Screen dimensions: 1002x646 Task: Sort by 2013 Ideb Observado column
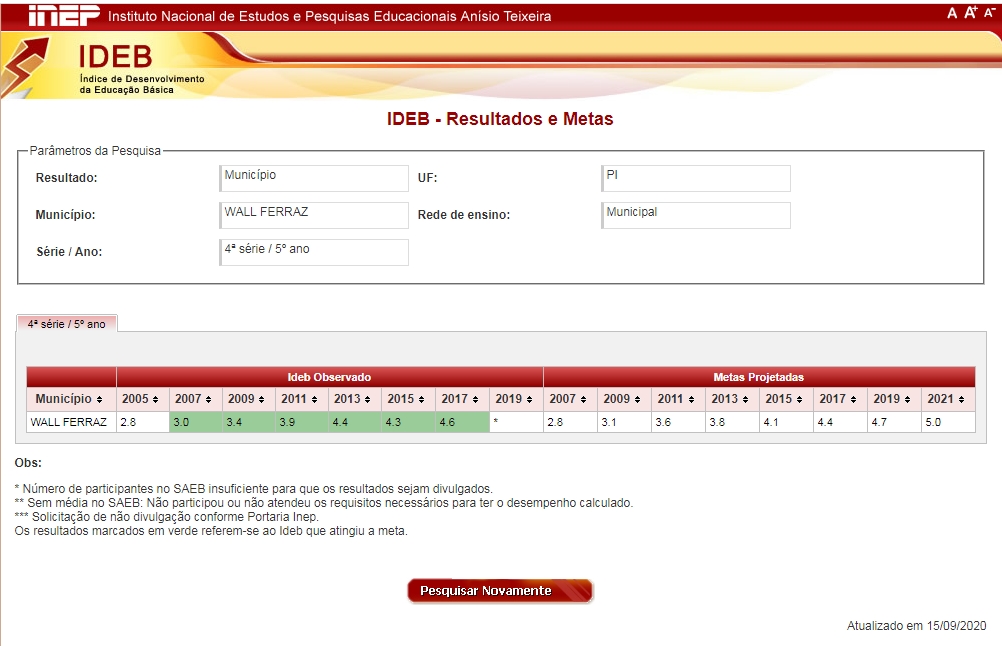pos(354,399)
